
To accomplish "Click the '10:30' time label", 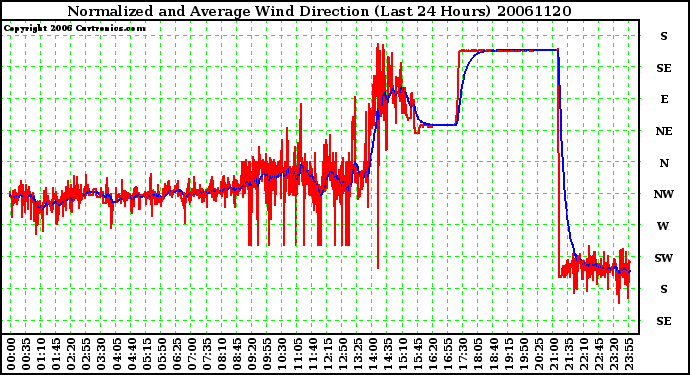I will (x=282, y=354).
